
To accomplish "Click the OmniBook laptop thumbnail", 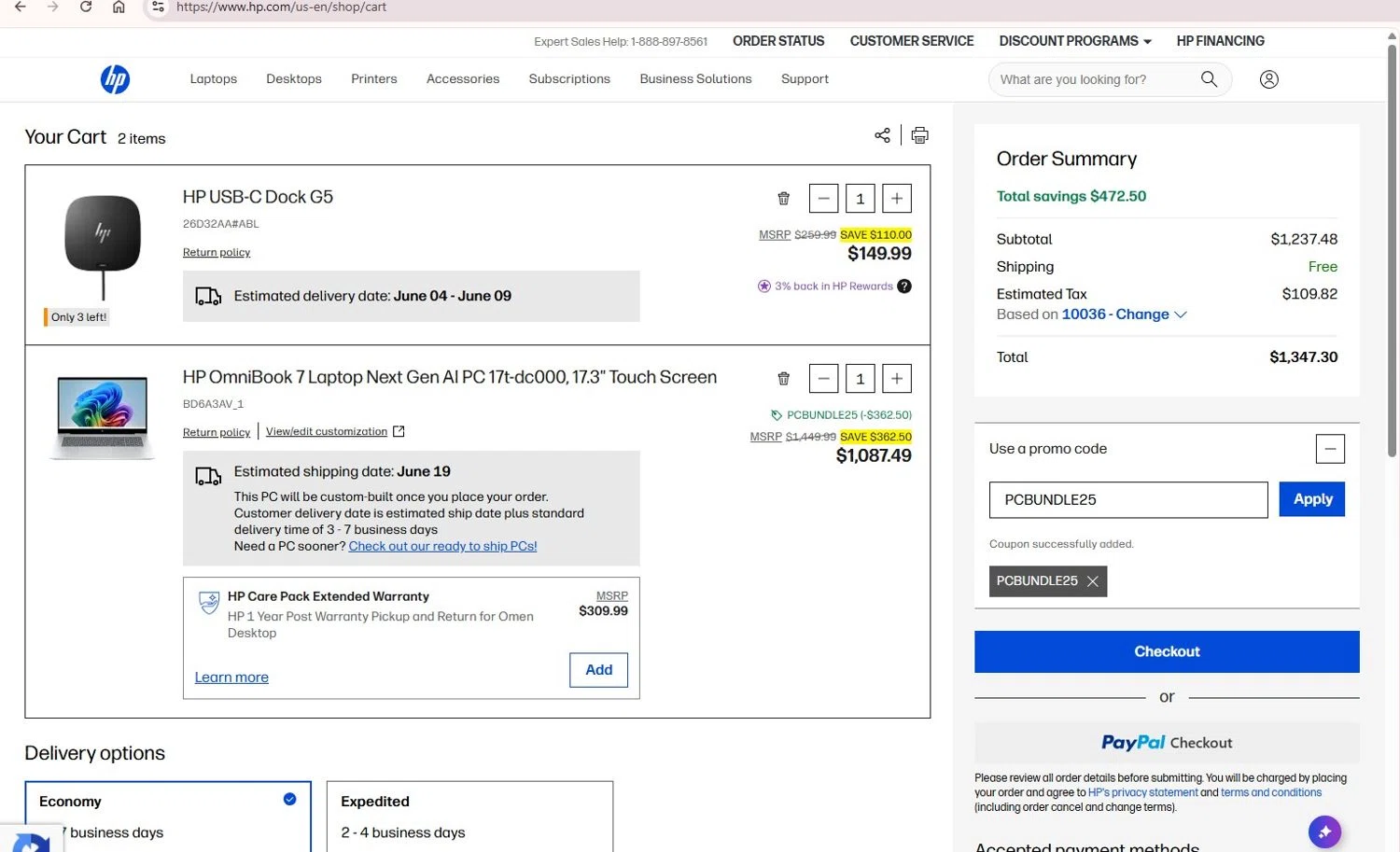I will pos(102,417).
